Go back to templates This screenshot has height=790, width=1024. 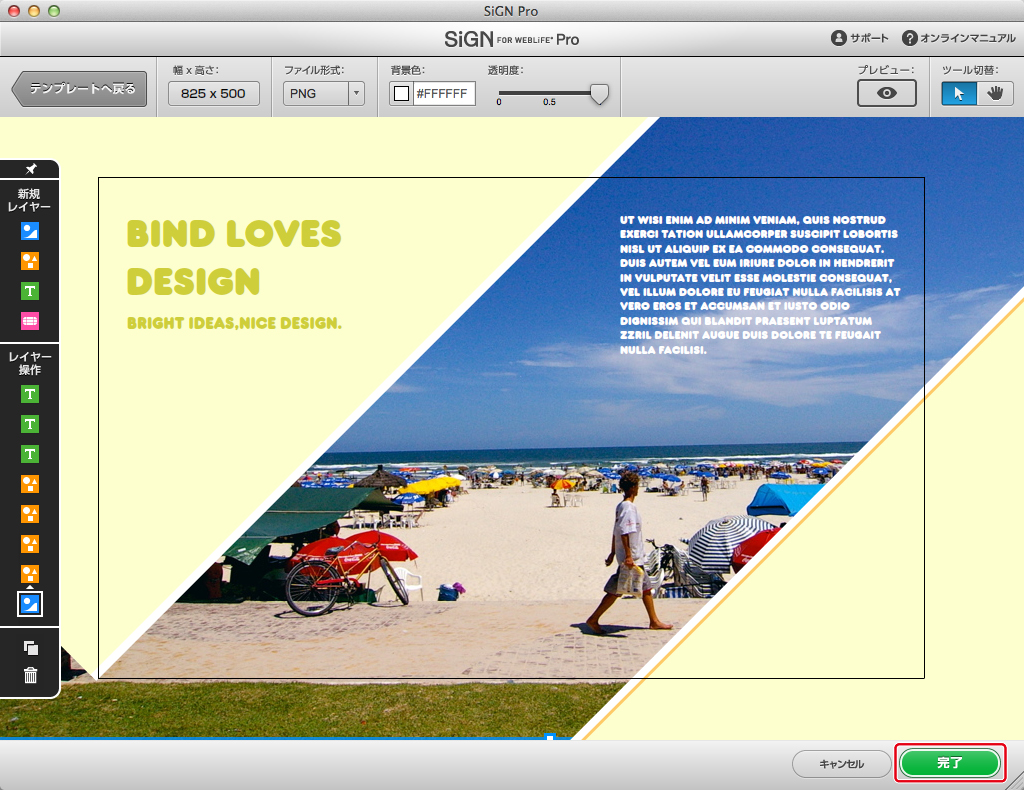[x=80, y=89]
